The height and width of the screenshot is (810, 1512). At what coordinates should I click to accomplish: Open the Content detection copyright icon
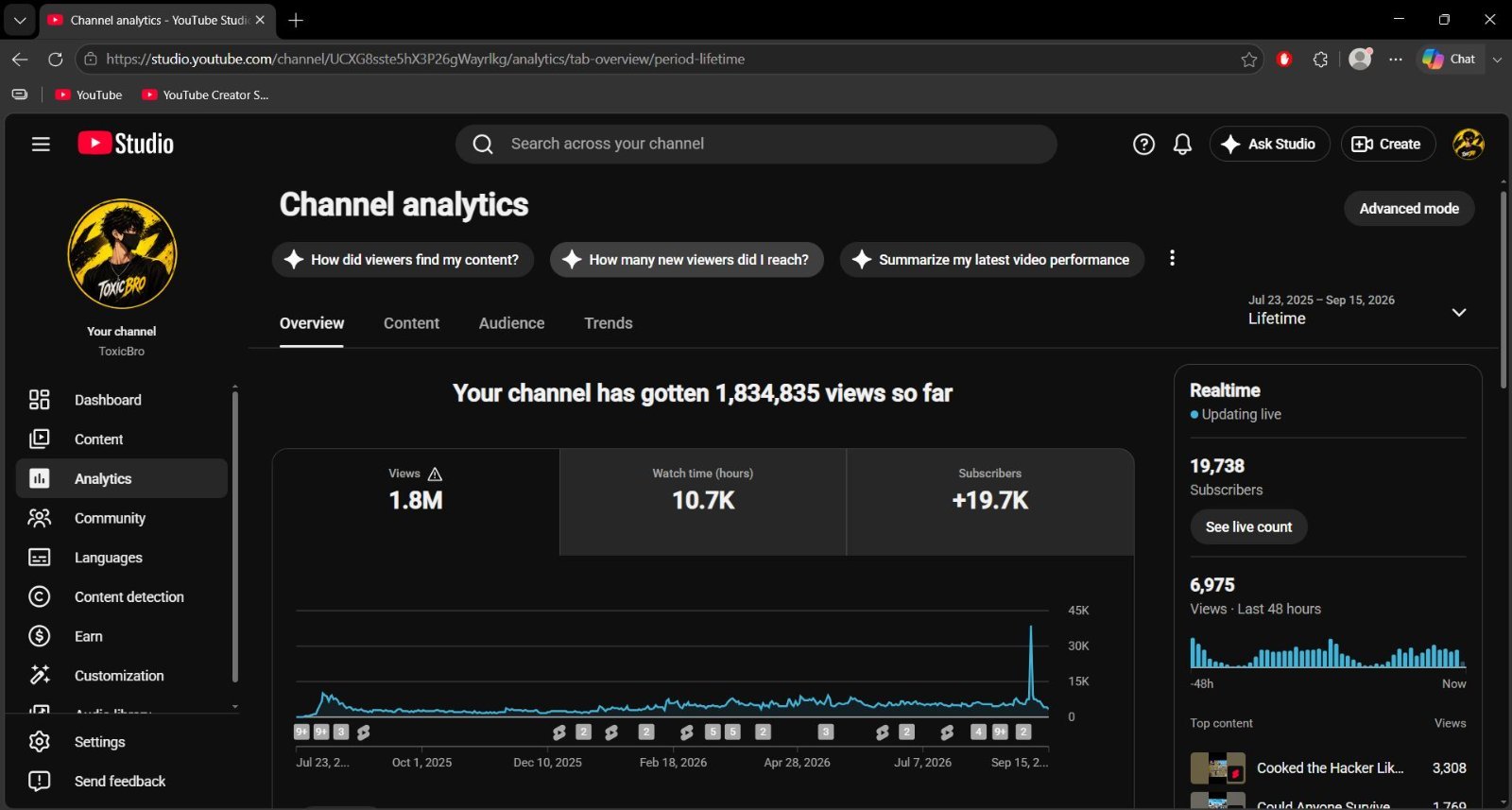39,597
